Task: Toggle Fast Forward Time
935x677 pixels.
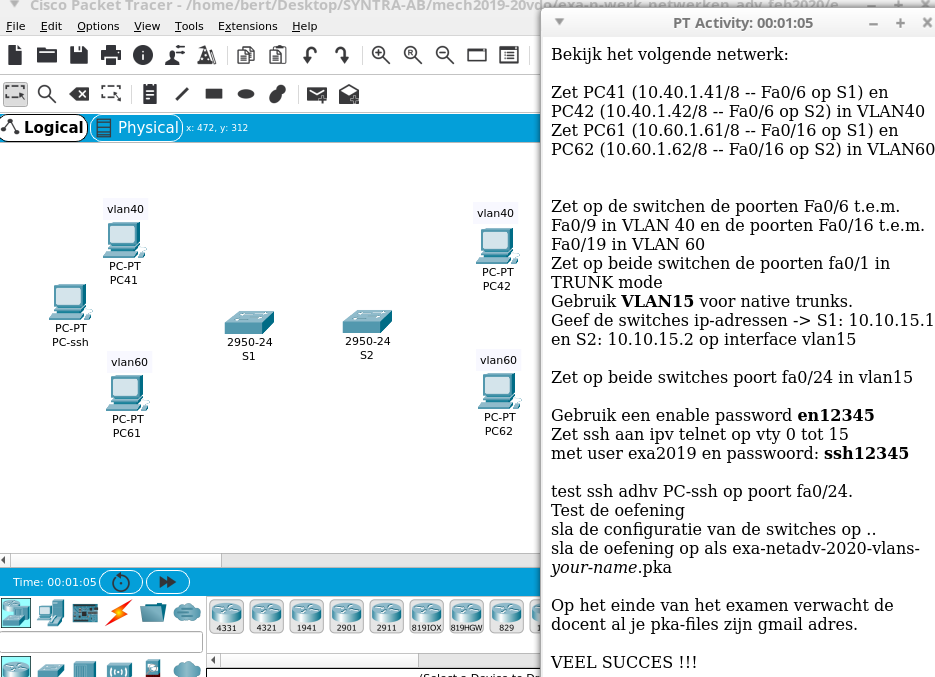Action: (167, 581)
